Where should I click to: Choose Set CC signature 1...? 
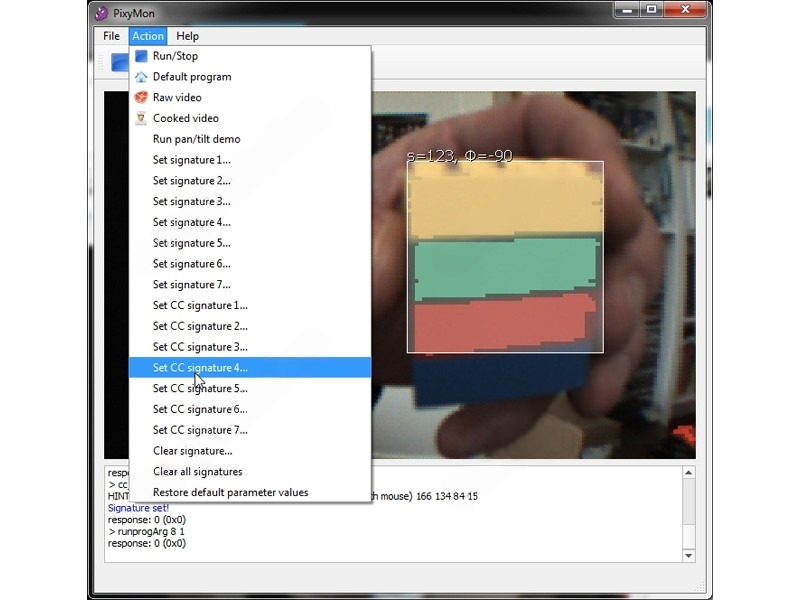[200, 306]
